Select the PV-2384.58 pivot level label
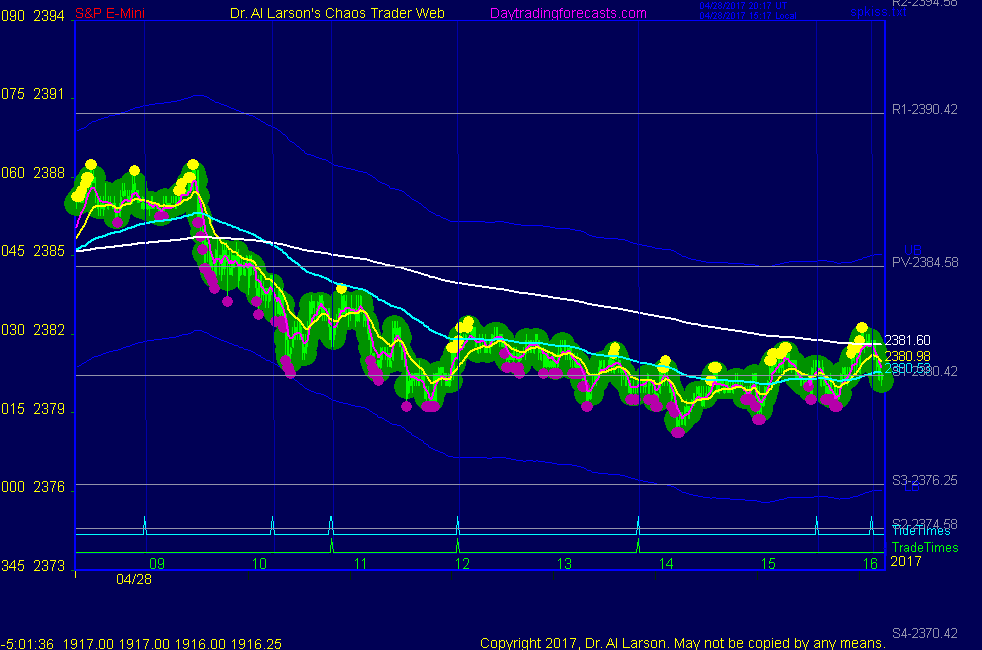Image resolution: width=982 pixels, height=650 pixels. (924, 262)
